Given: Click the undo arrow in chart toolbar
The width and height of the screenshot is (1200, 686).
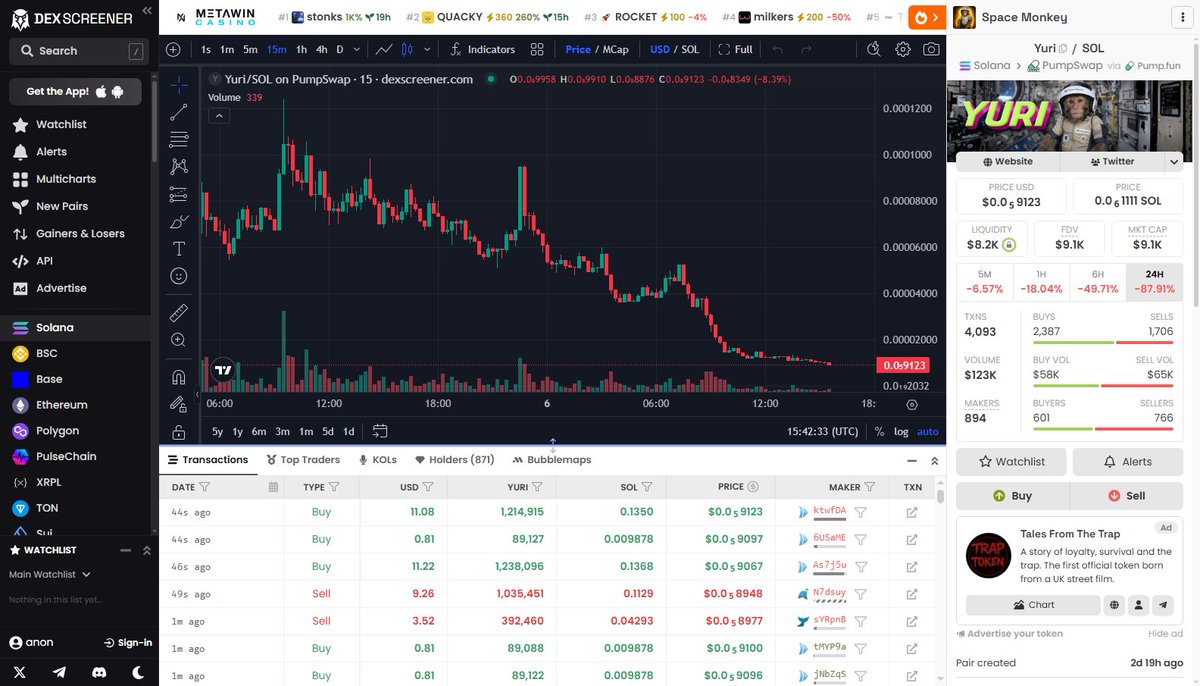Looking at the screenshot, I should [778, 49].
